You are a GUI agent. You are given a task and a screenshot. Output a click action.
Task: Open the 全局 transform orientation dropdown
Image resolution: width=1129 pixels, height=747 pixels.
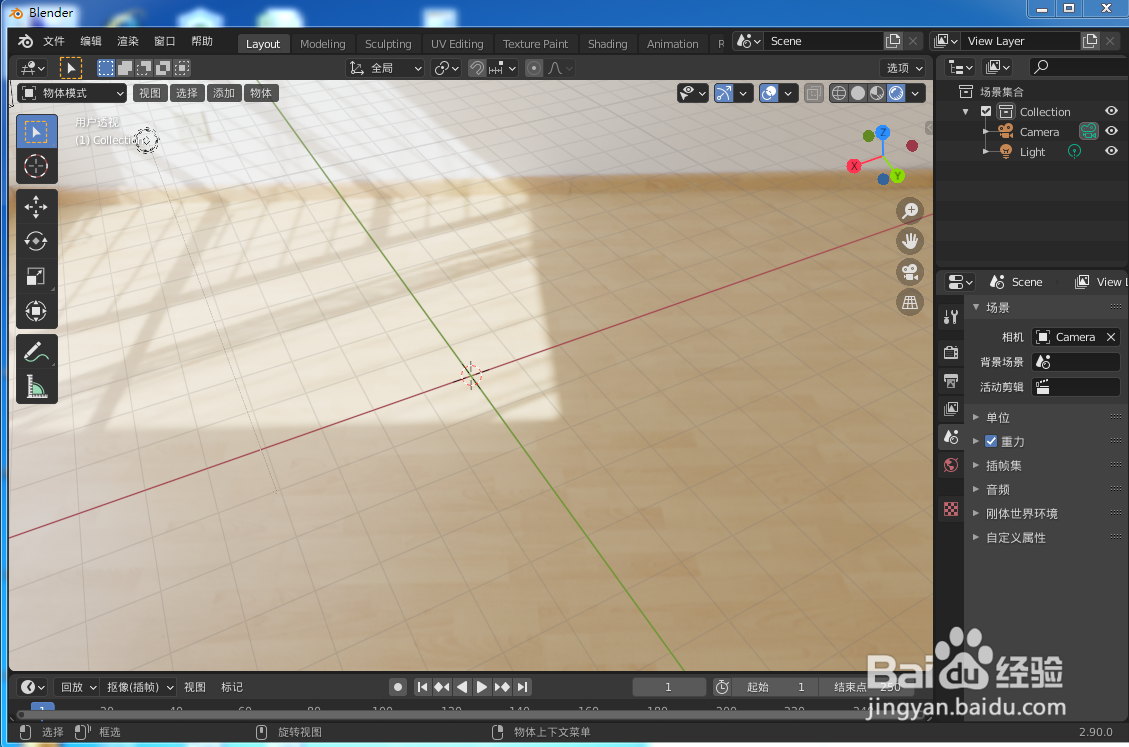coord(385,68)
